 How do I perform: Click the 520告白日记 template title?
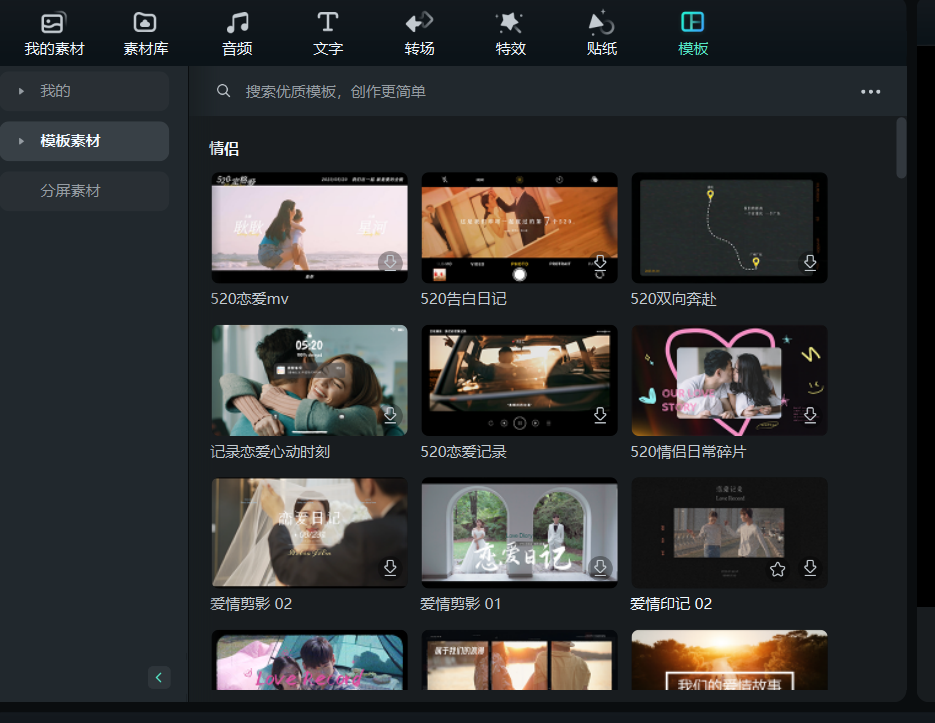[463, 299]
